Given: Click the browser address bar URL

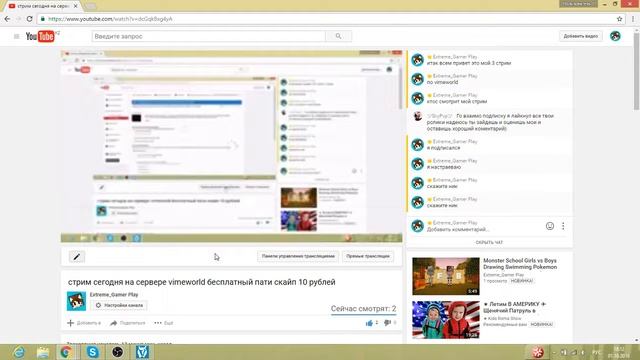Looking at the screenshot, I should pos(110,19).
